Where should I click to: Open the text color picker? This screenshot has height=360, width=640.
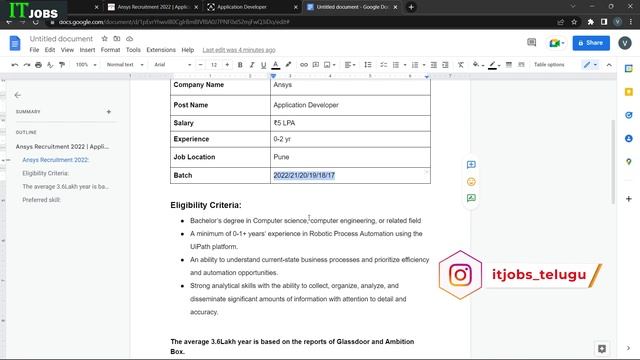[x=276, y=64]
